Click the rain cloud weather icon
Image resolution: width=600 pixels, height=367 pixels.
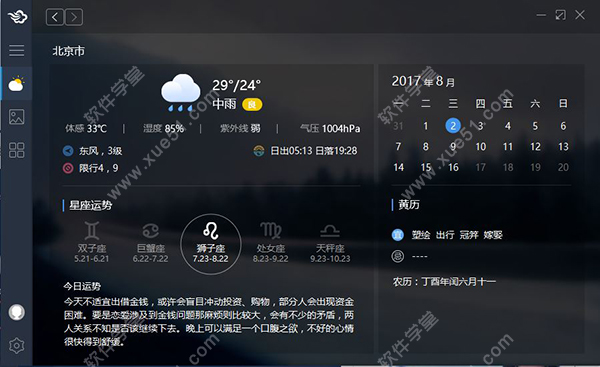180,92
